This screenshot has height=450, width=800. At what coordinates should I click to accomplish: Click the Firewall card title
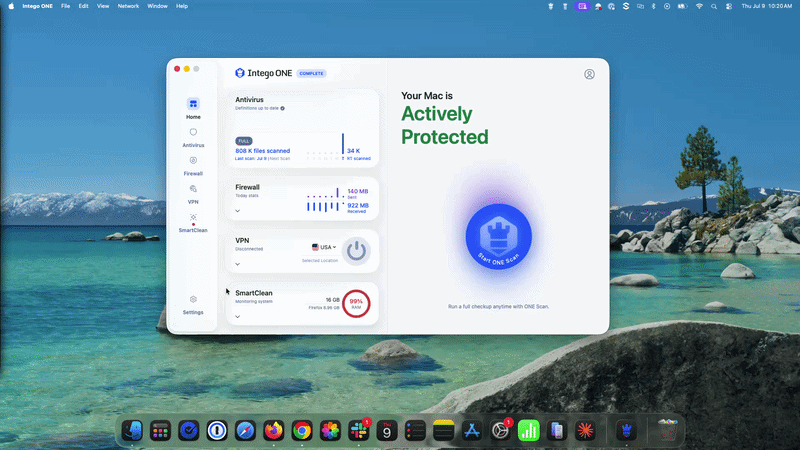(247, 187)
